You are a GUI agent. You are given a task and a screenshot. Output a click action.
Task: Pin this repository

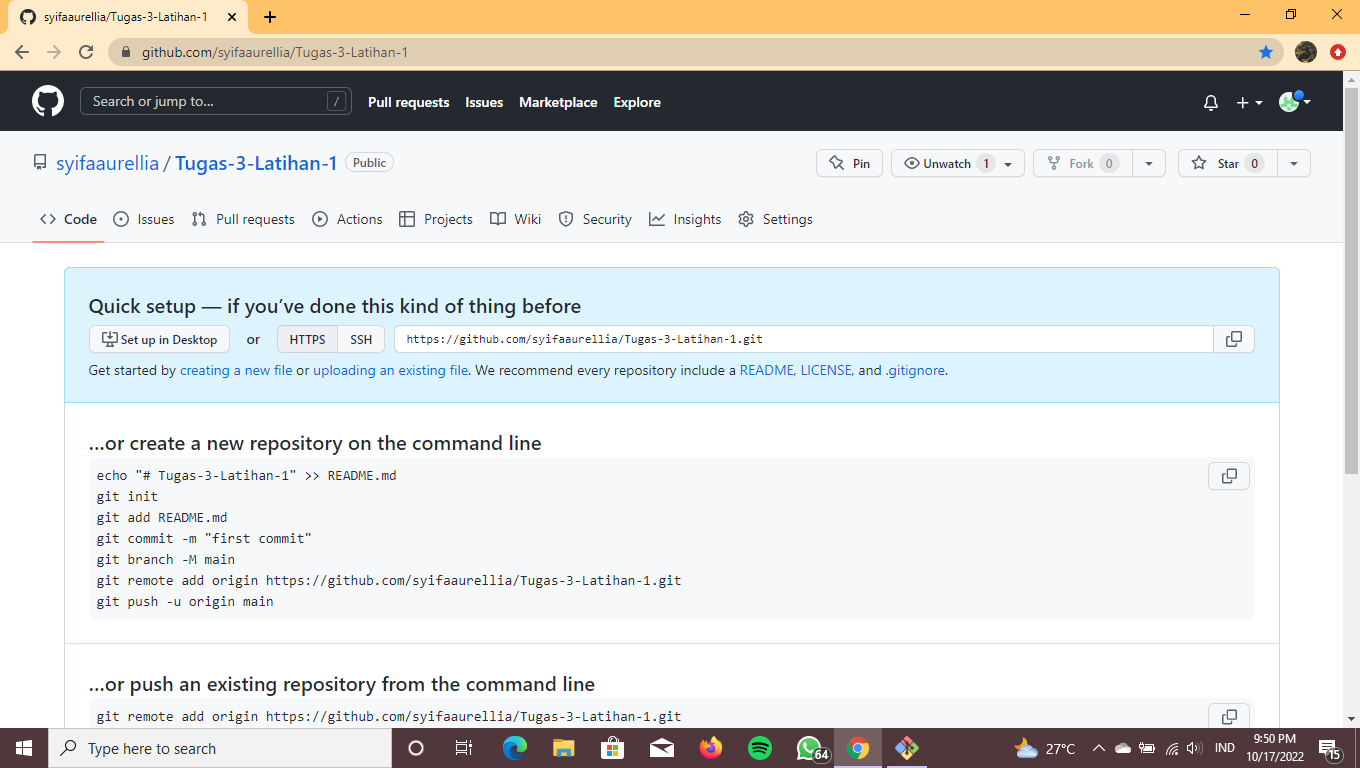[849, 164]
